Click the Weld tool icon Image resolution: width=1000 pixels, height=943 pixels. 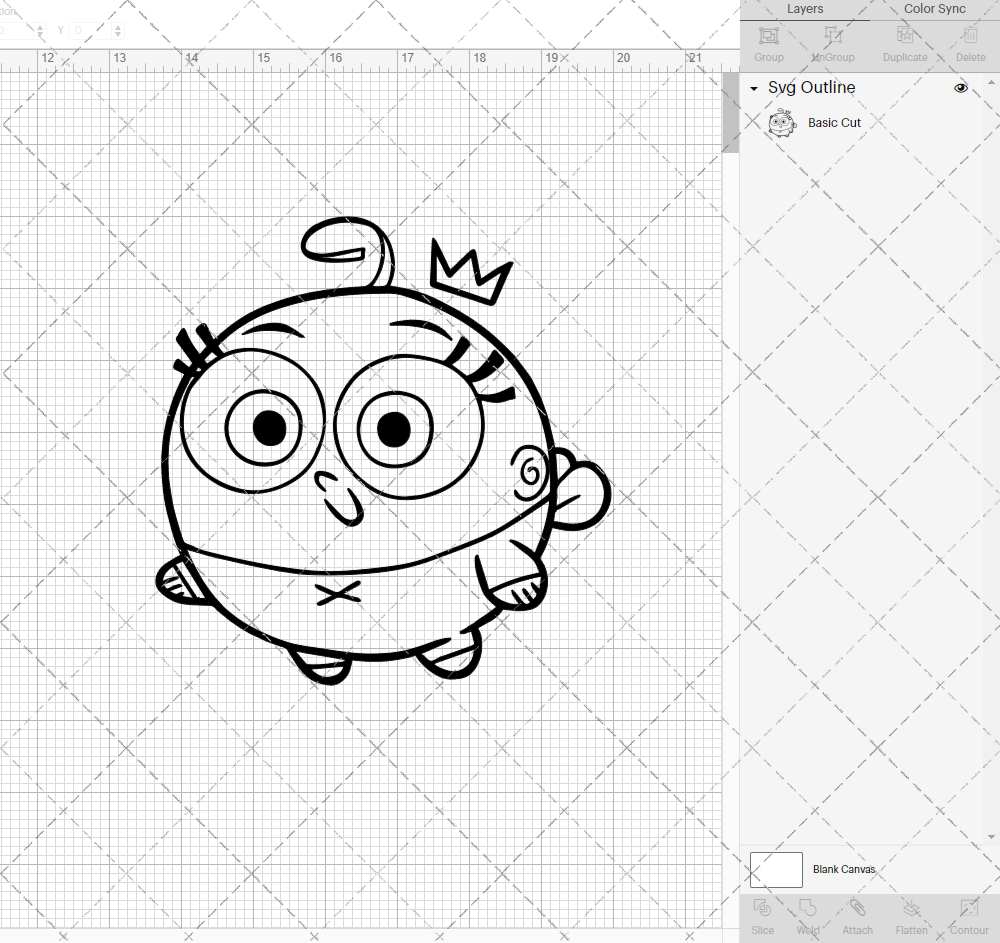click(807, 908)
